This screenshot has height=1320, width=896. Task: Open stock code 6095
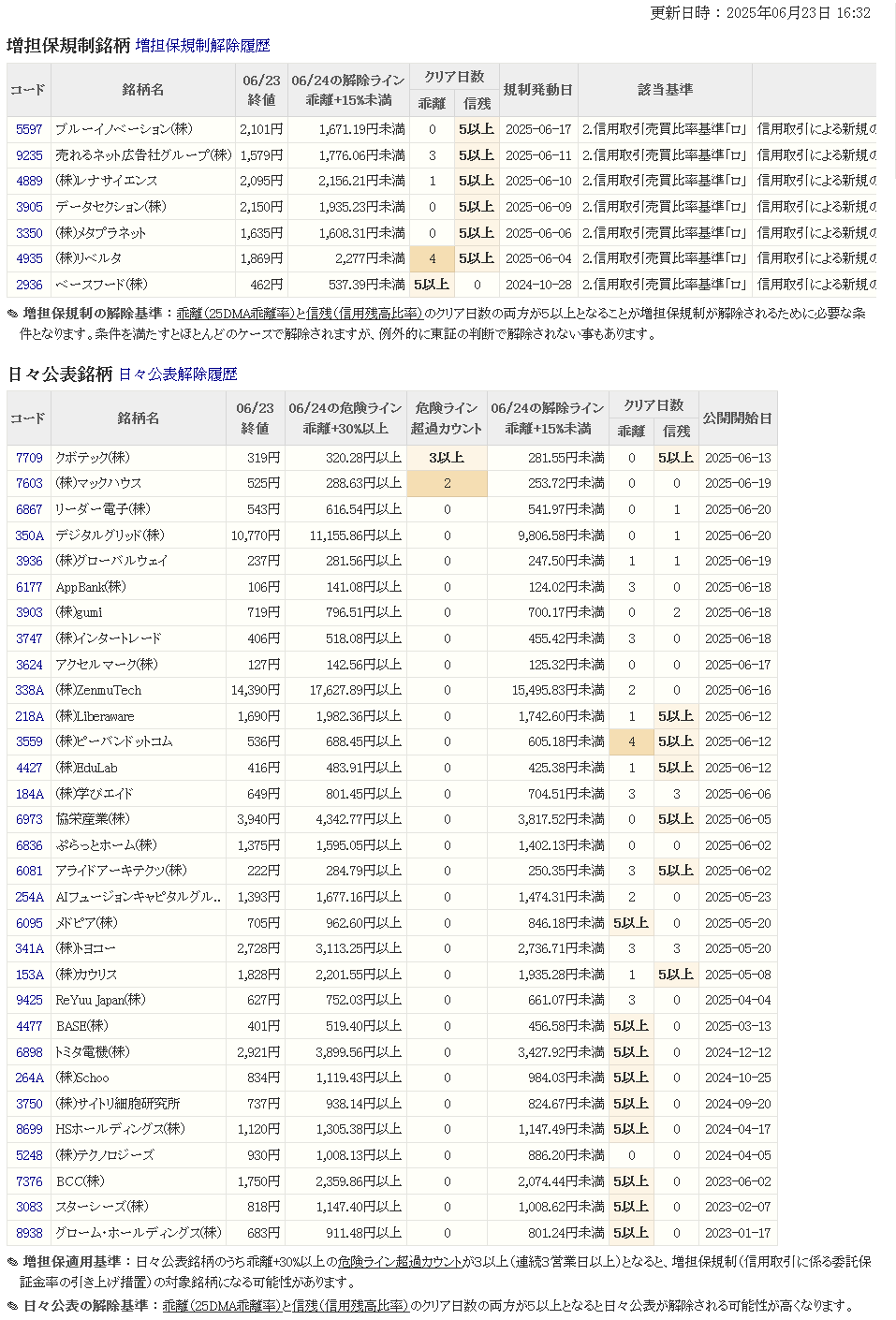[x=29, y=923]
